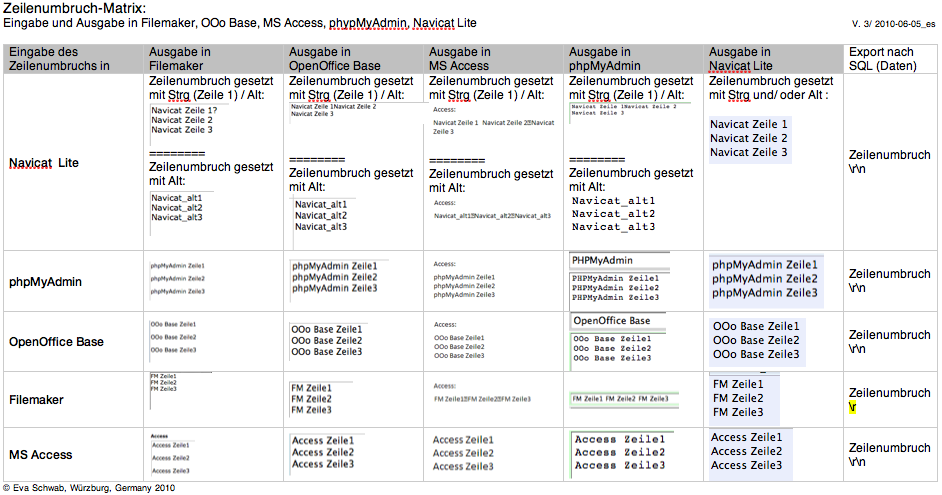This screenshot has width=942, height=495.
Task: Click "Zeilenumbruch gesetzt mit Alt:" in MS Access column
Action: pos(491,181)
